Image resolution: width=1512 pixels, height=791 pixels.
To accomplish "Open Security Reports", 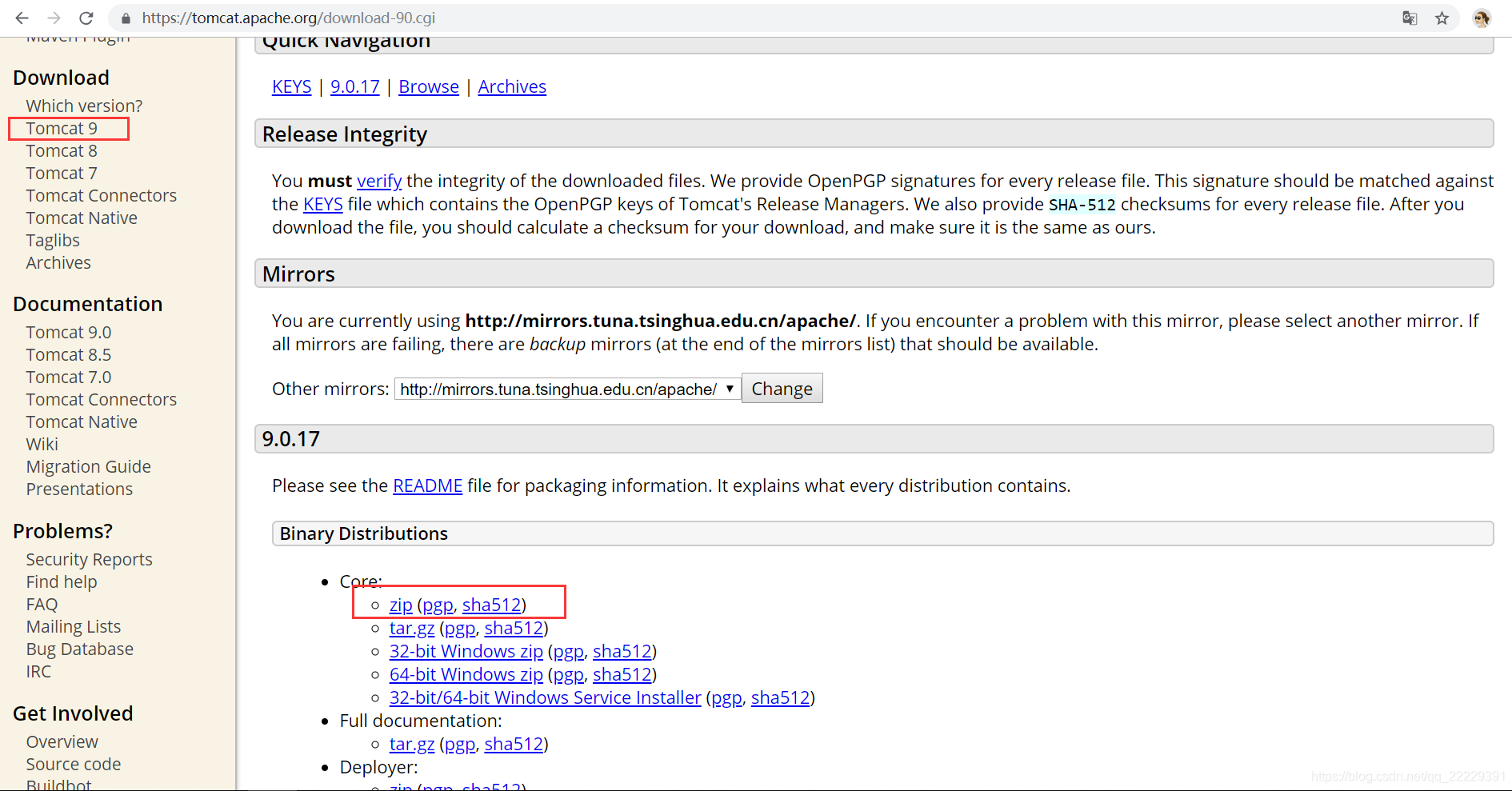I will (89, 559).
